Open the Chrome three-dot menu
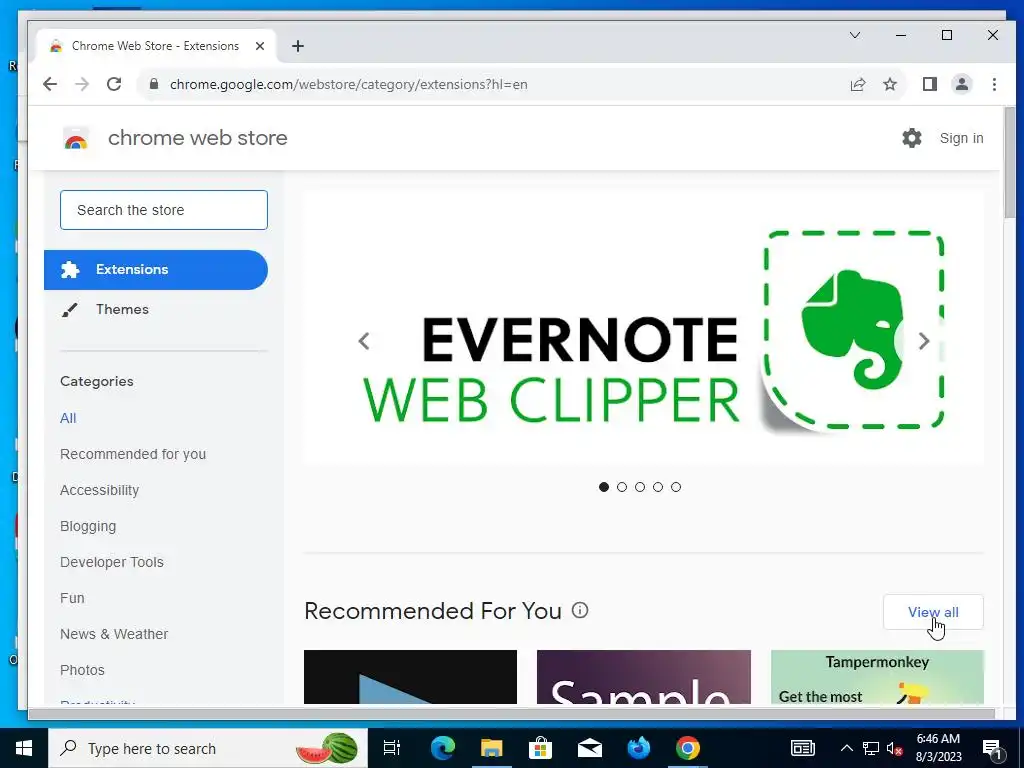This screenshot has width=1024, height=768. coord(994,84)
